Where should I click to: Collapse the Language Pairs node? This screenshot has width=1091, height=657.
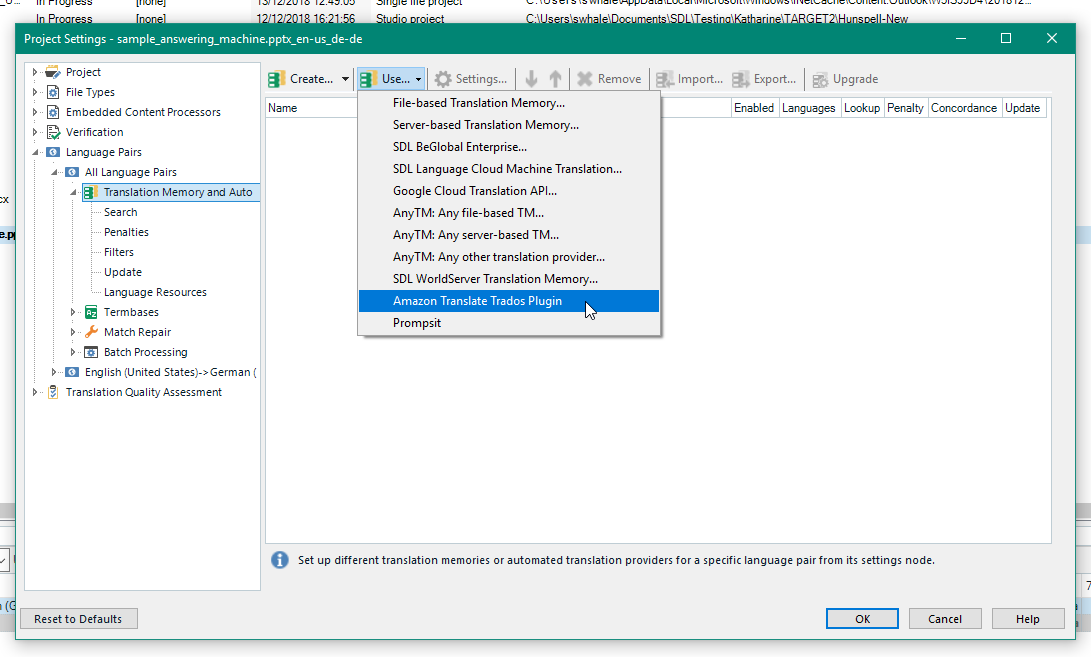(35, 152)
